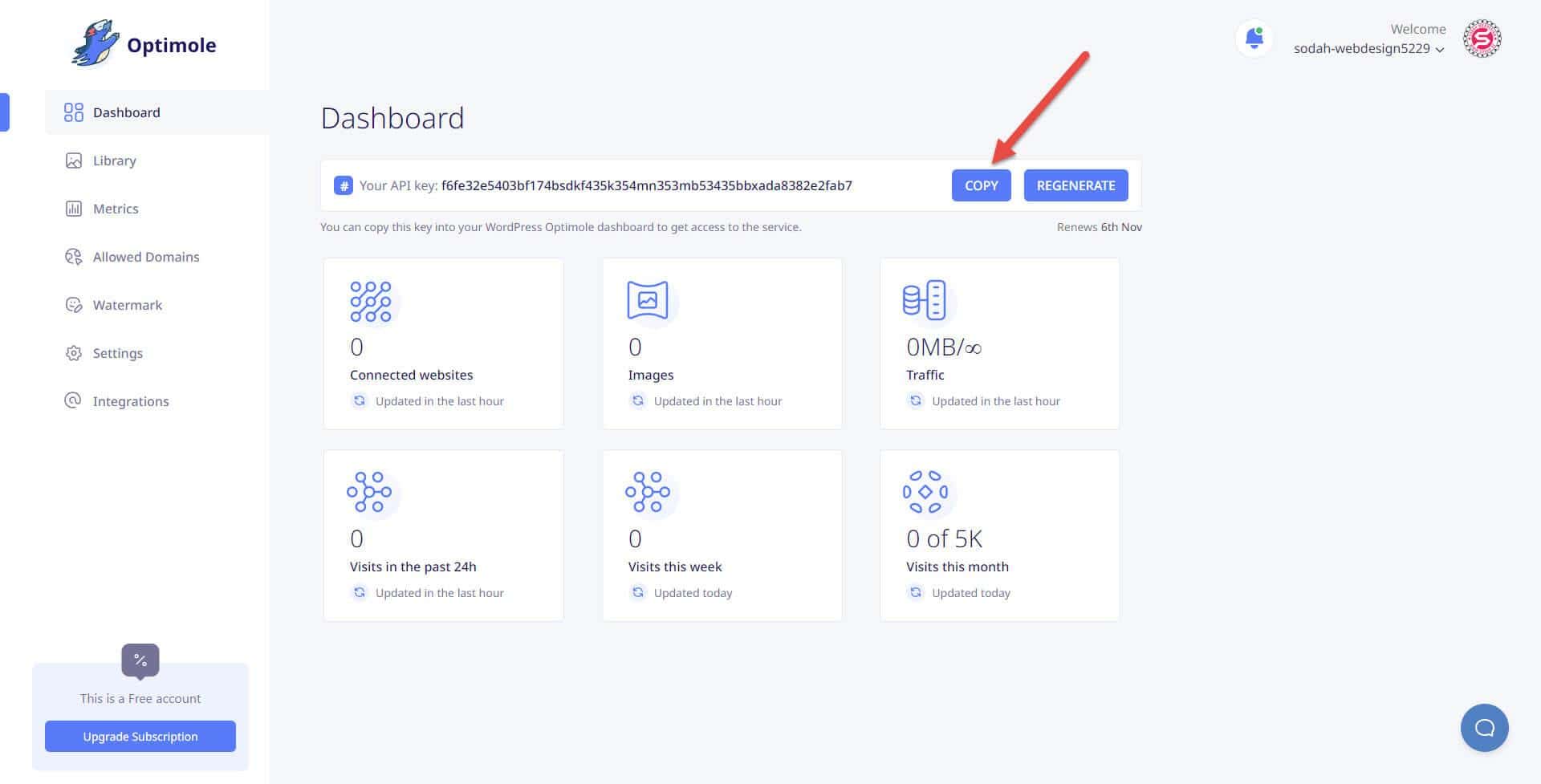Go to Metrics in sidebar
Viewport: 1541px width, 784px height.
pyautogui.click(x=116, y=209)
